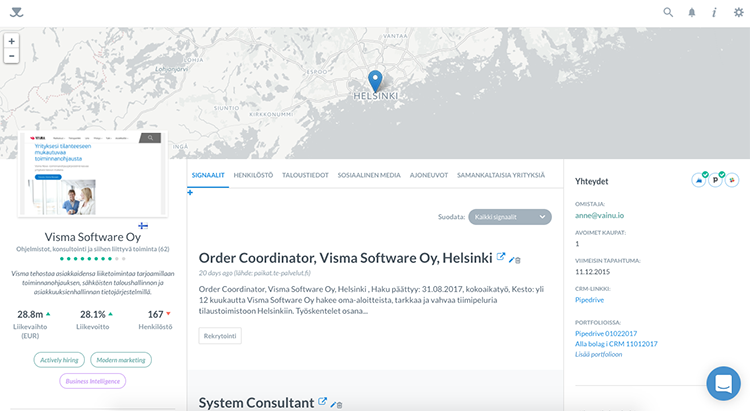Open the chat support widget

pyautogui.click(x=722, y=384)
